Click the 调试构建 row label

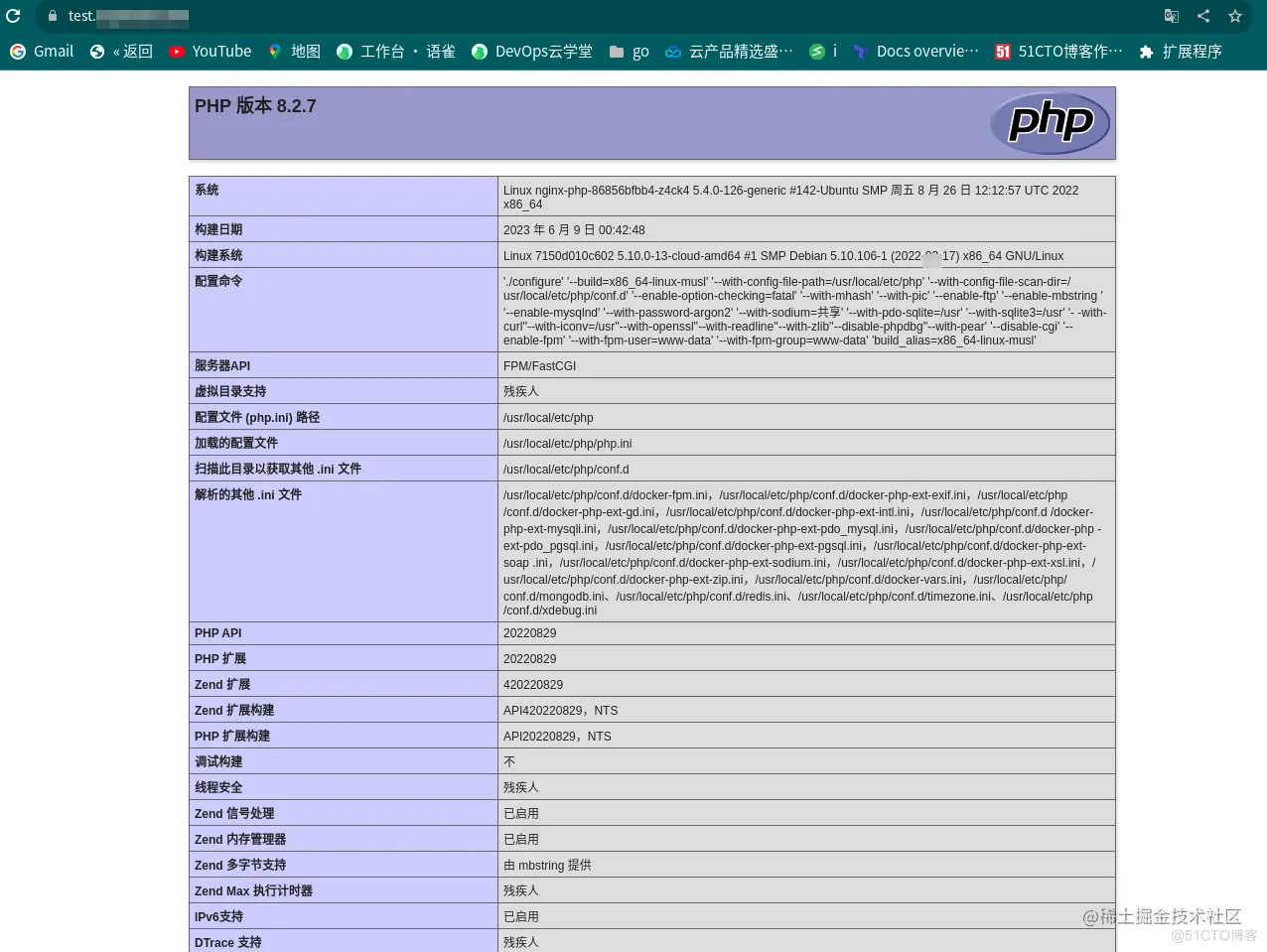[x=218, y=762]
